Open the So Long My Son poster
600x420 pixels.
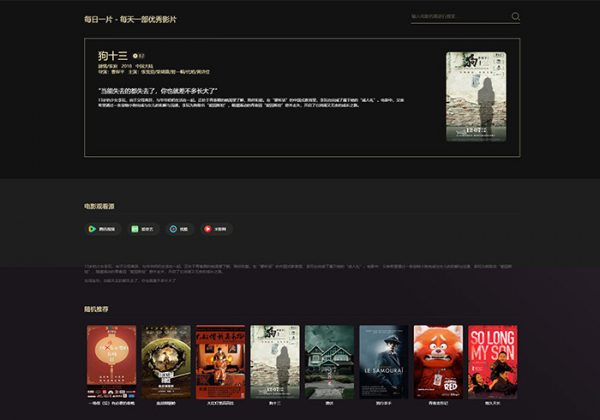pyautogui.click(x=492, y=361)
